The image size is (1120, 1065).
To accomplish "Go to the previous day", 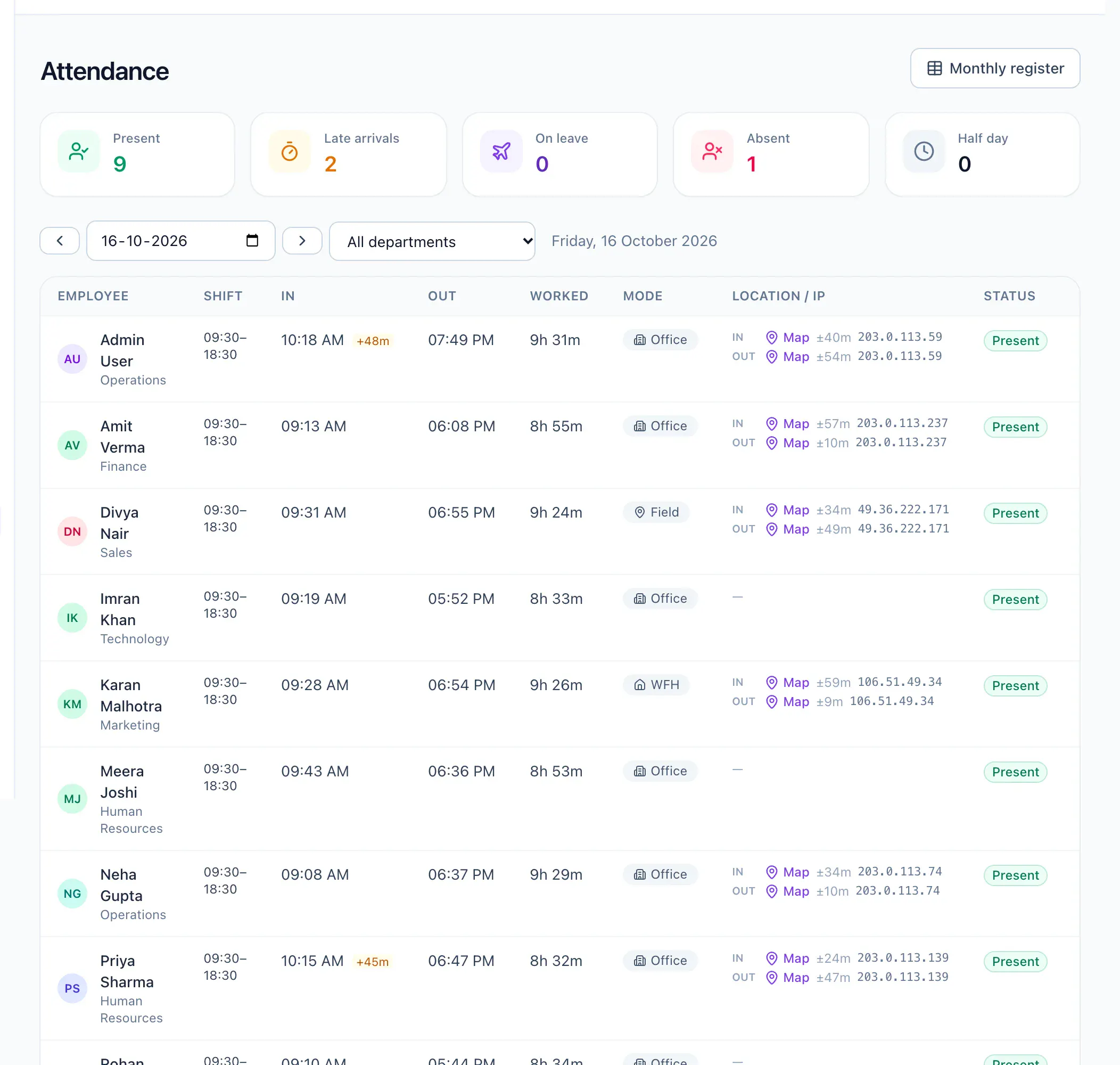I will click(60, 241).
